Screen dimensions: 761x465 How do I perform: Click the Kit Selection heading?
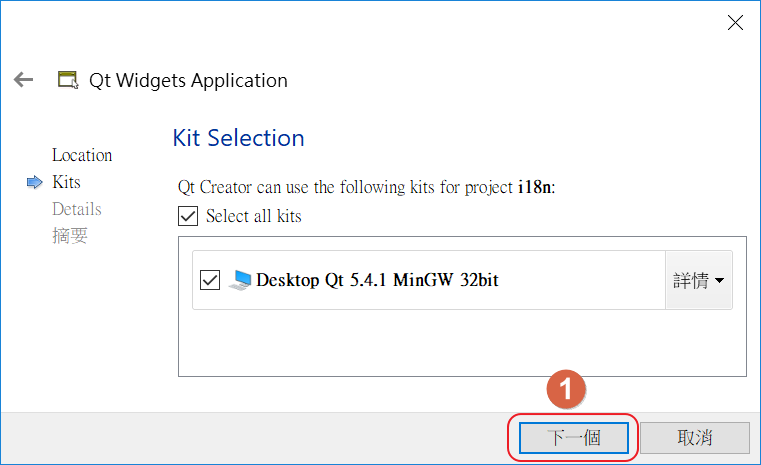click(238, 138)
